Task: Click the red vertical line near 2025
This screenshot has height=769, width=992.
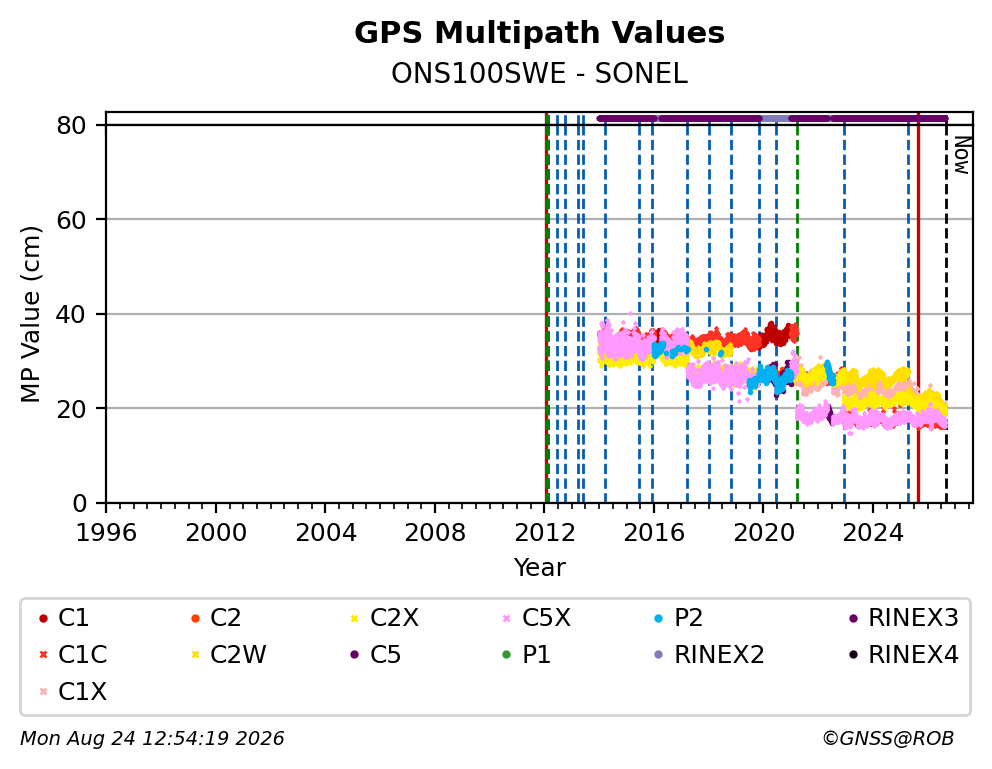Action: point(919,307)
